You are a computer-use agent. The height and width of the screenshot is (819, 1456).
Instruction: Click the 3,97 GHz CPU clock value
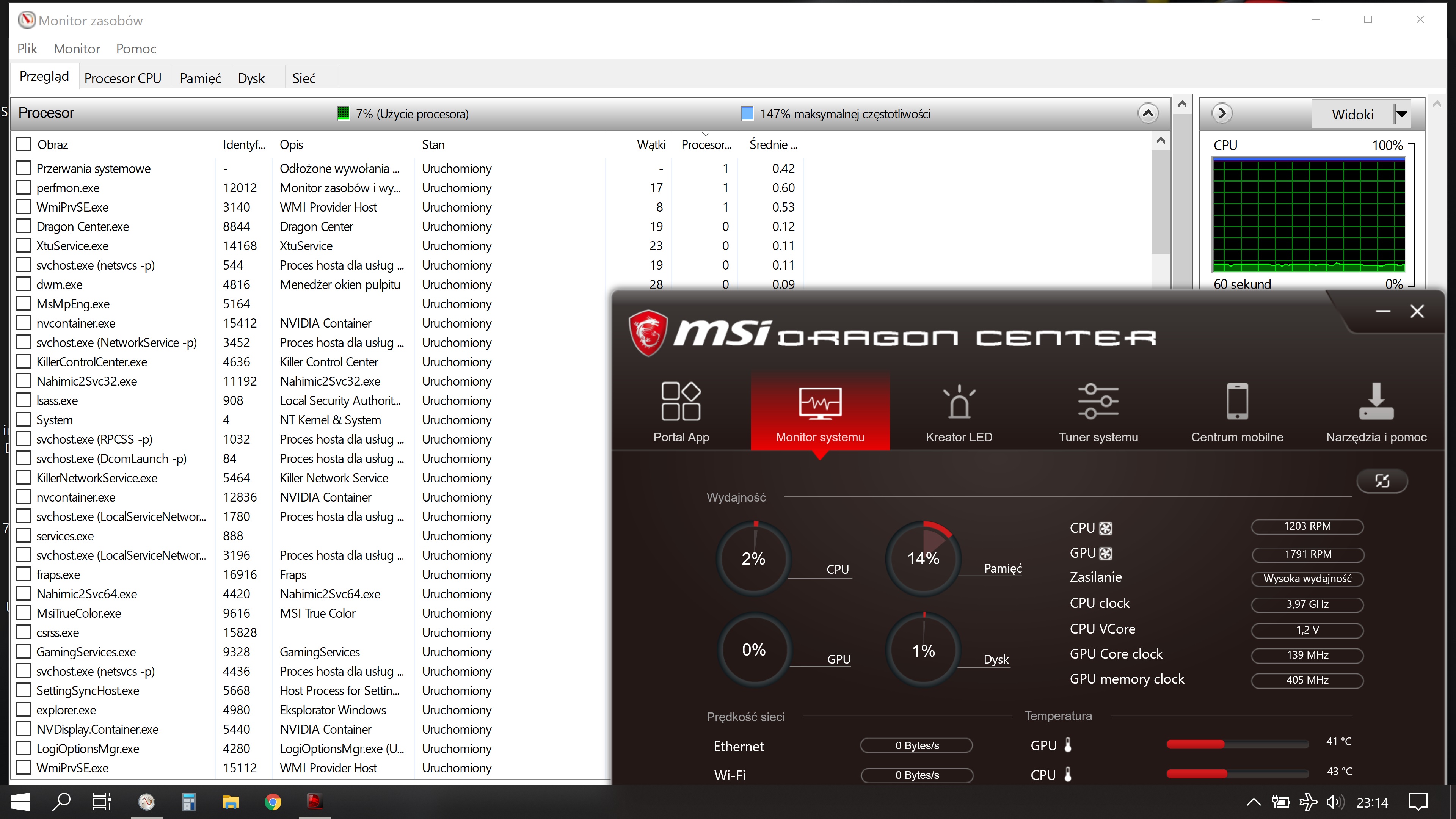[x=1307, y=604]
